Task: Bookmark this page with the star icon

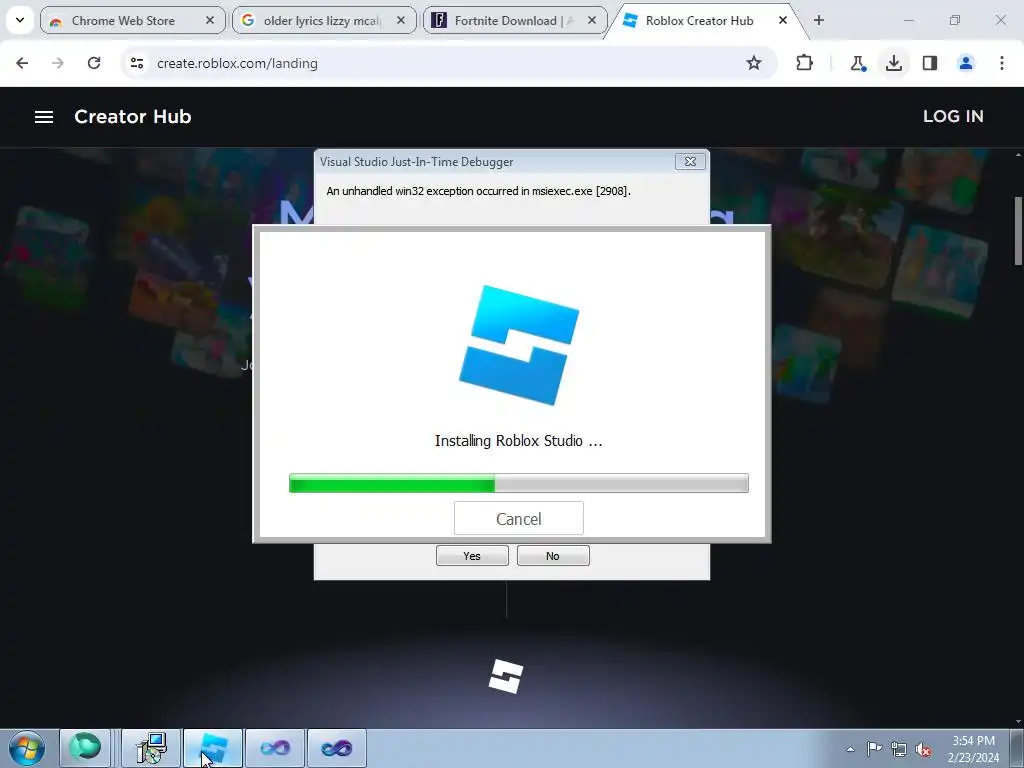Action: click(x=754, y=63)
